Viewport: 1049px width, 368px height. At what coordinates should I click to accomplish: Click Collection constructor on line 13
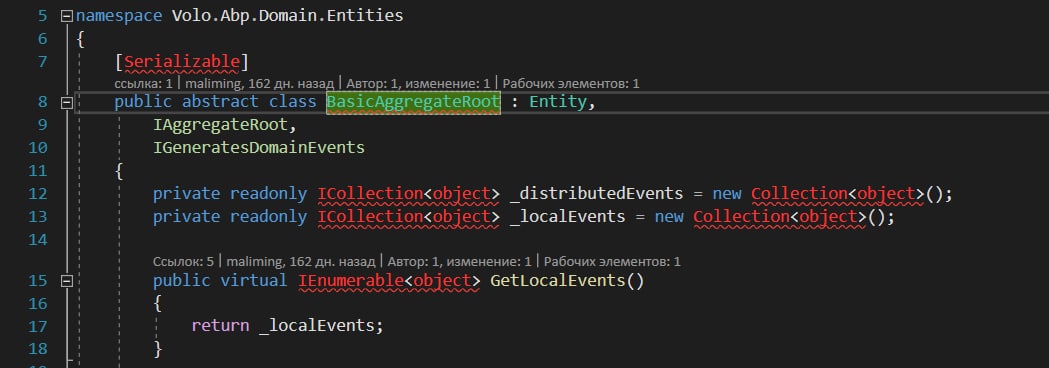(x=741, y=217)
